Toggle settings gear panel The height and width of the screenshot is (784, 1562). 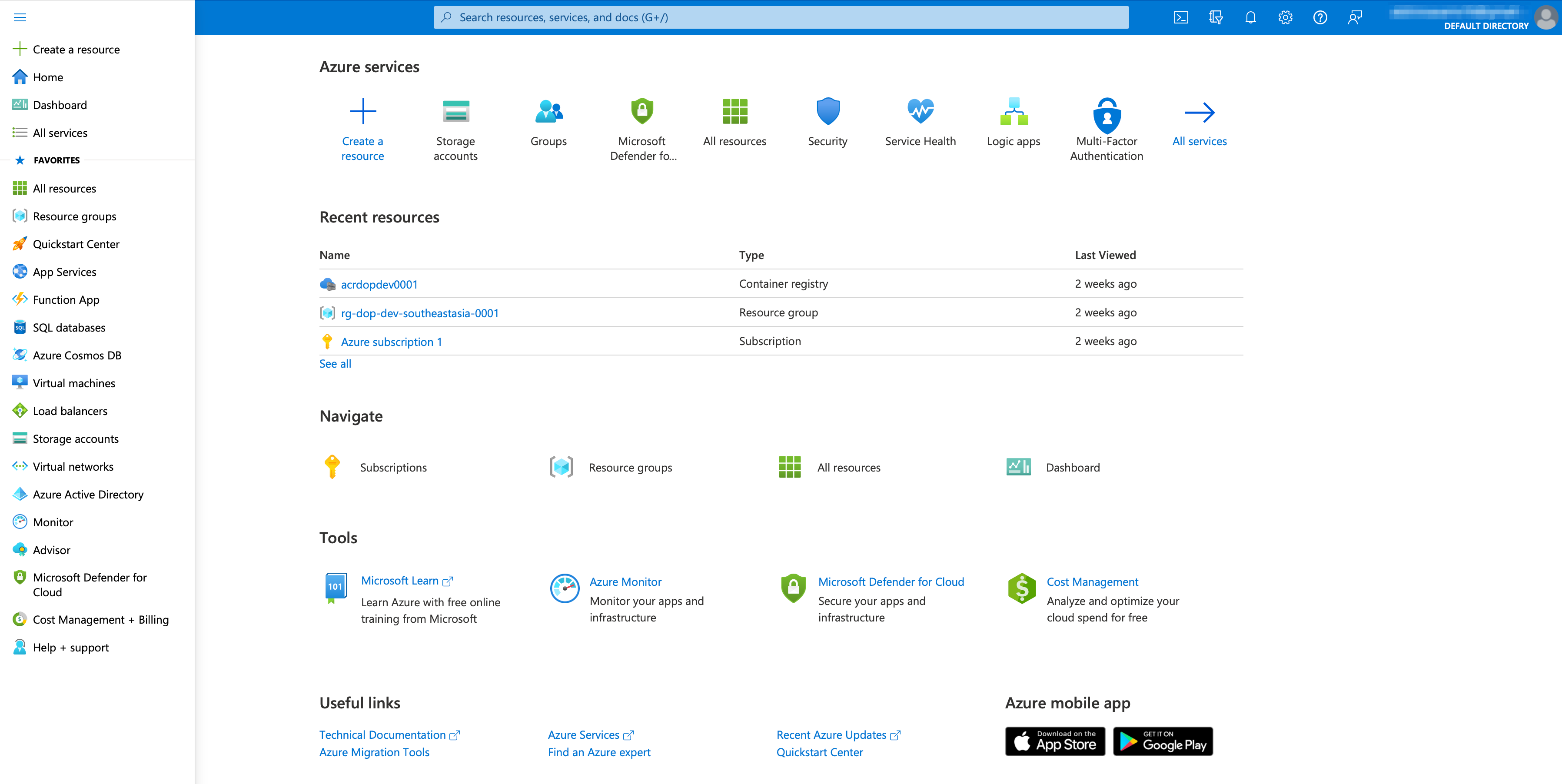(x=1285, y=17)
